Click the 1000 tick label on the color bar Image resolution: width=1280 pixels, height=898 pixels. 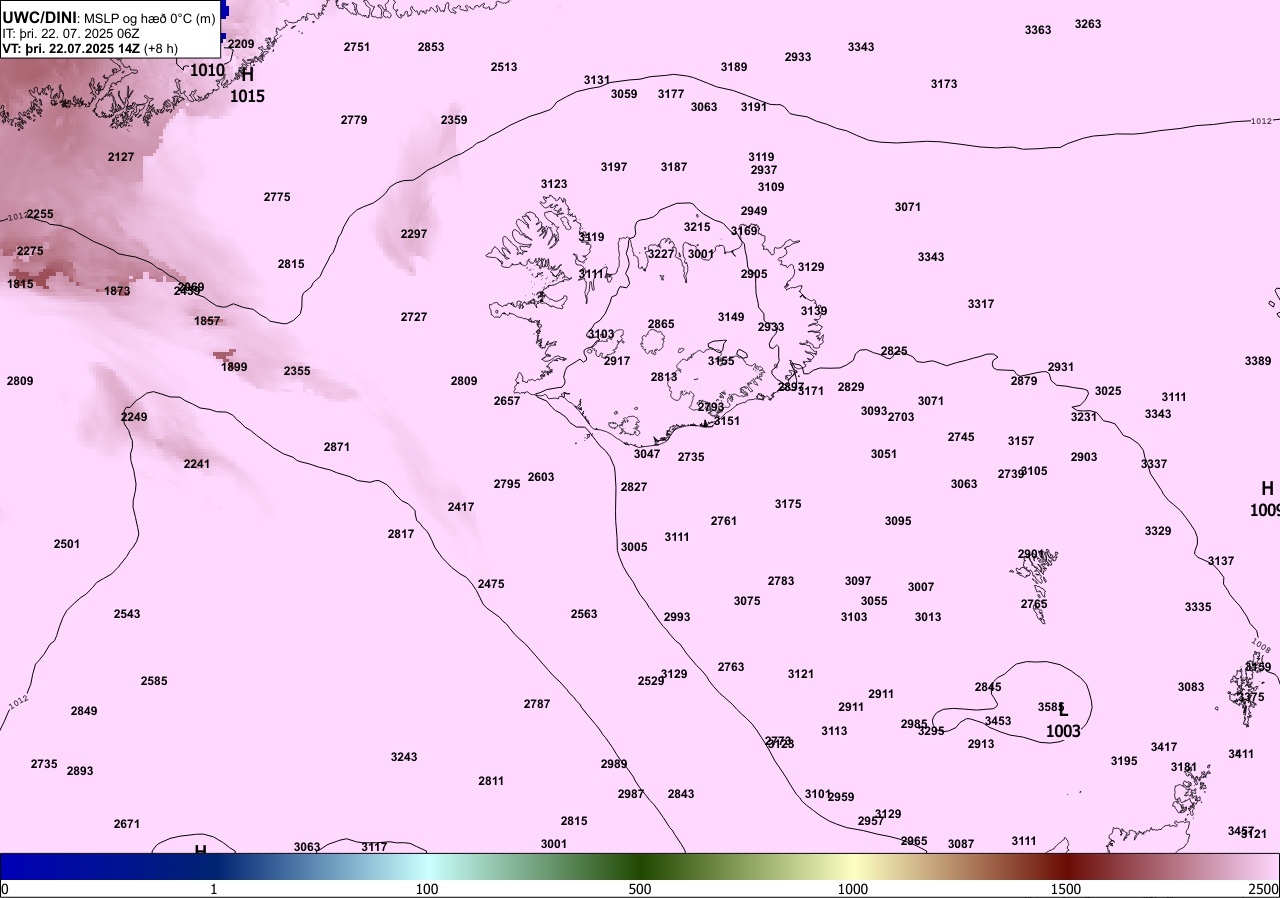coord(853,889)
